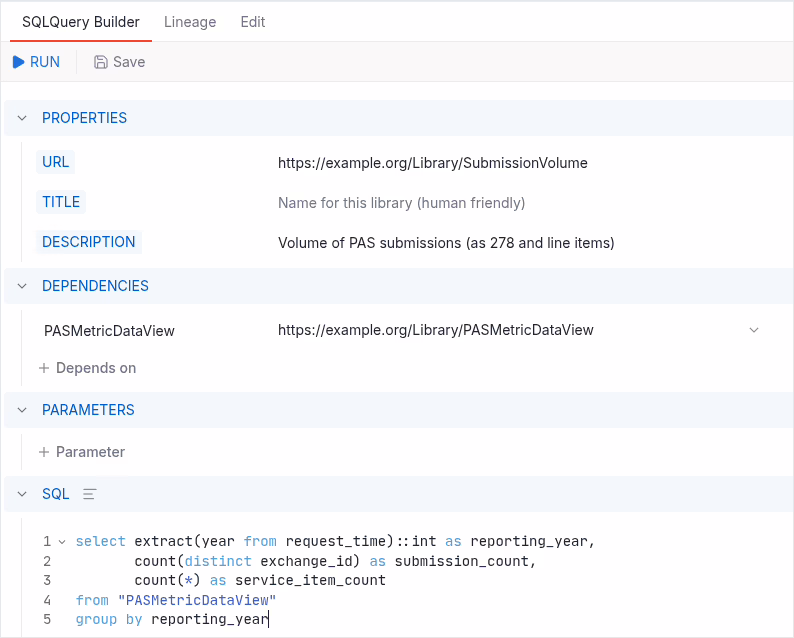Click the Save label text
The height and width of the screenshot is (638, 794).
(129, 62)
